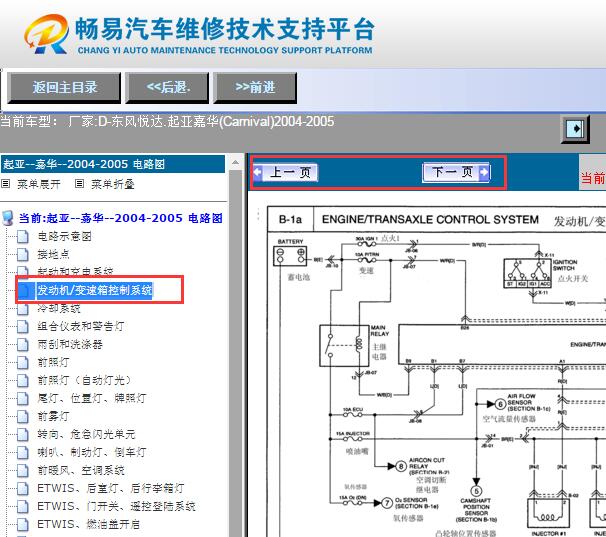Select the root node 当前:起亚--嘉华--2004-2005 电路图
This screenshot has width=606, height=537.
tap(121, 218)
